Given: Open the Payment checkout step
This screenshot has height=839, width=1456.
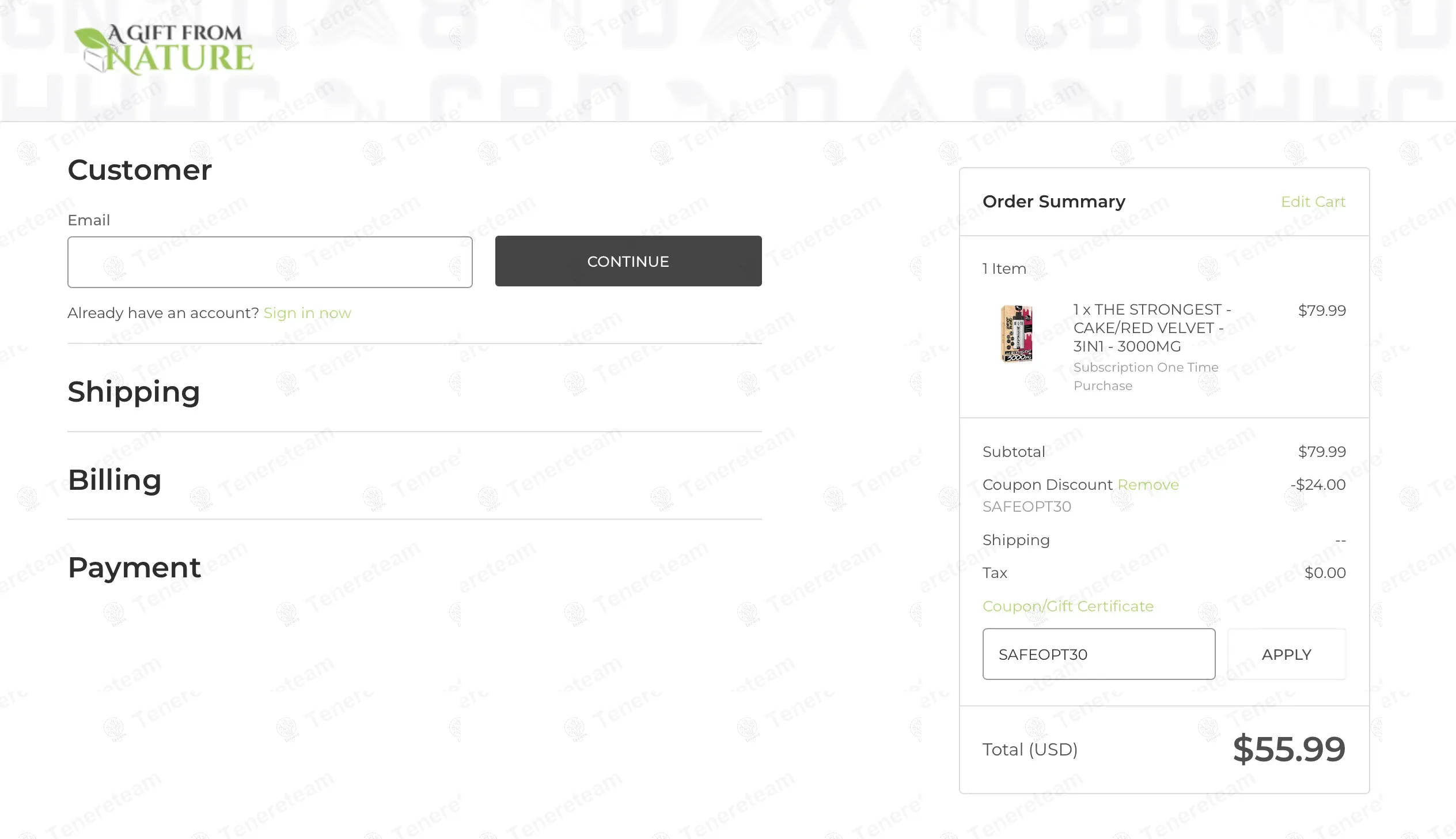Looking at the screenshot, I should (x=134, y=568).
